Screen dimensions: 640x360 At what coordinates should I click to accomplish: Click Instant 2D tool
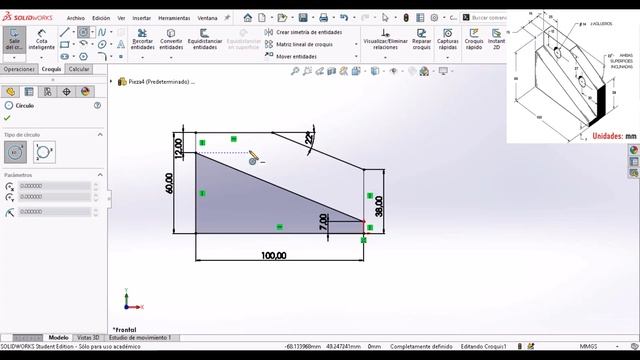tap(496, 40)
